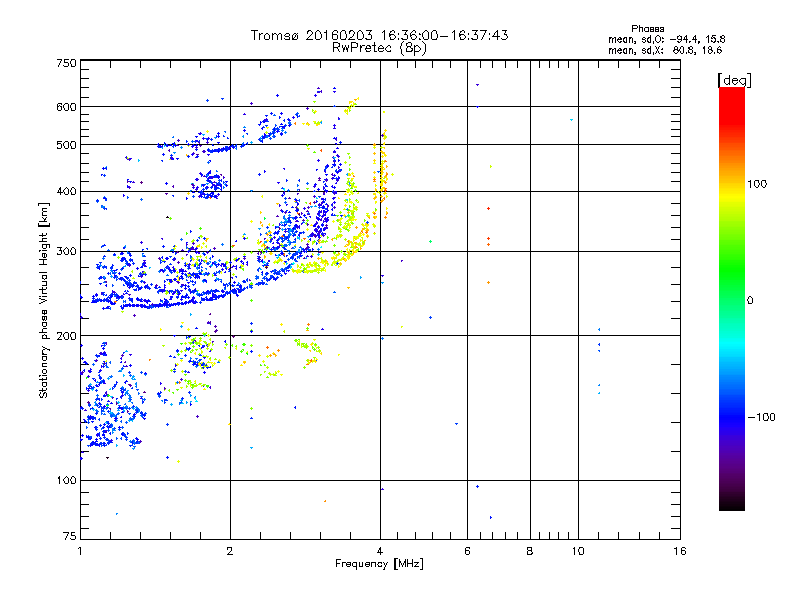Click the y-axis label '400'
Image resolution: width=800 pixels, height=600 pixels.
[x=66, y=192]
